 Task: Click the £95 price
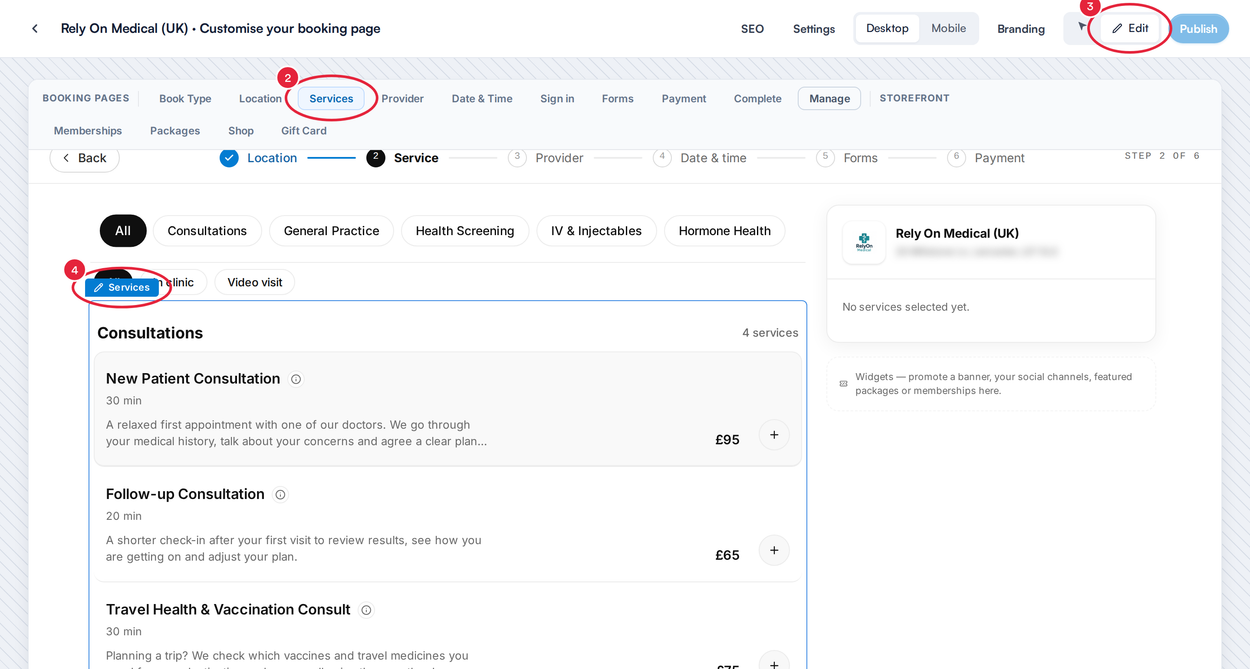[727, 440]
